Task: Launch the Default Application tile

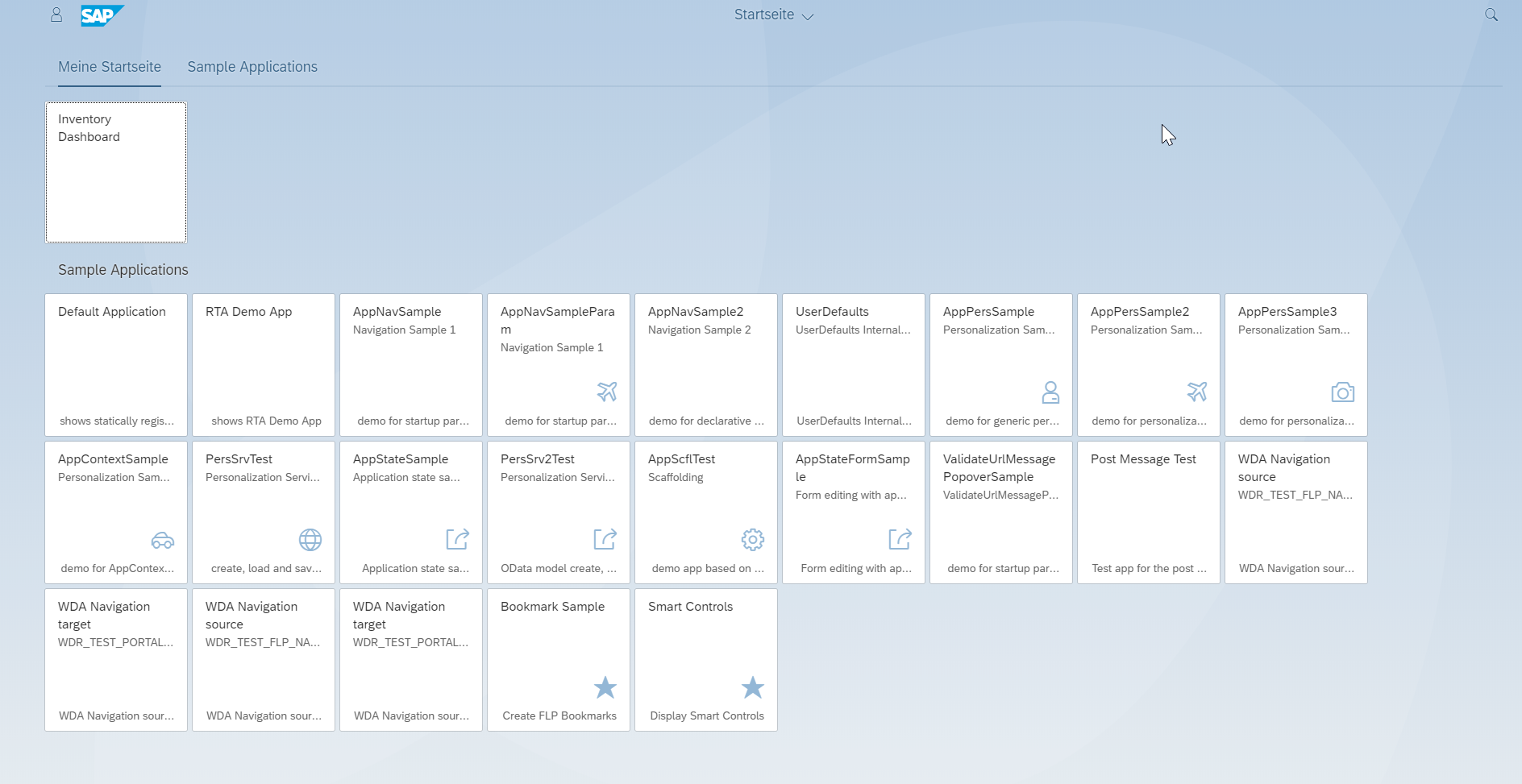Action: 115,364
